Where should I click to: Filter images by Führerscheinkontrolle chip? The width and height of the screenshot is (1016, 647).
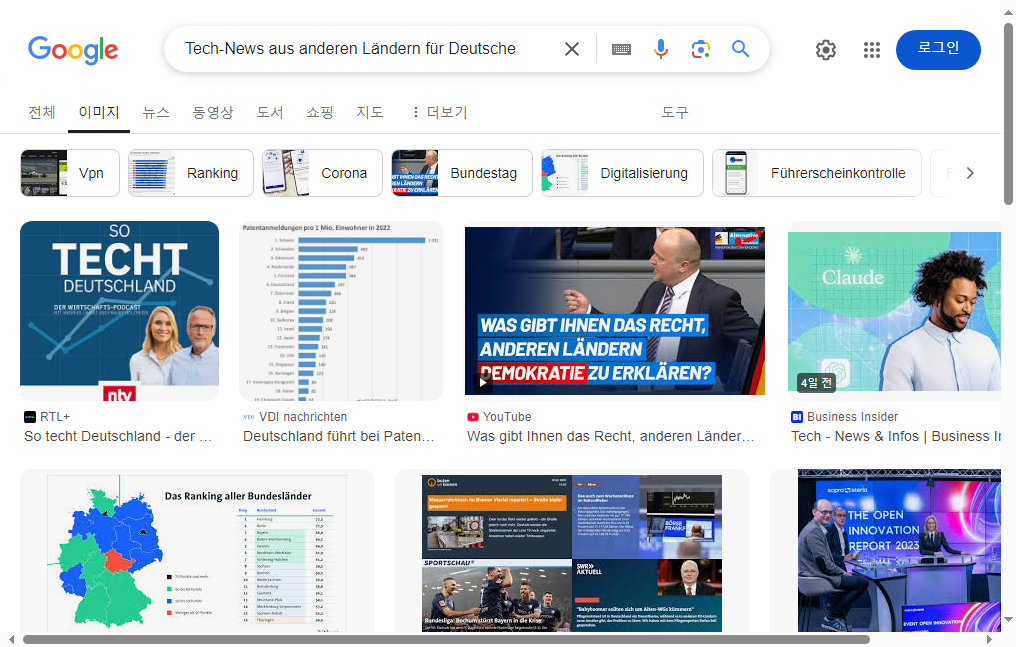(x=816, y=173)
